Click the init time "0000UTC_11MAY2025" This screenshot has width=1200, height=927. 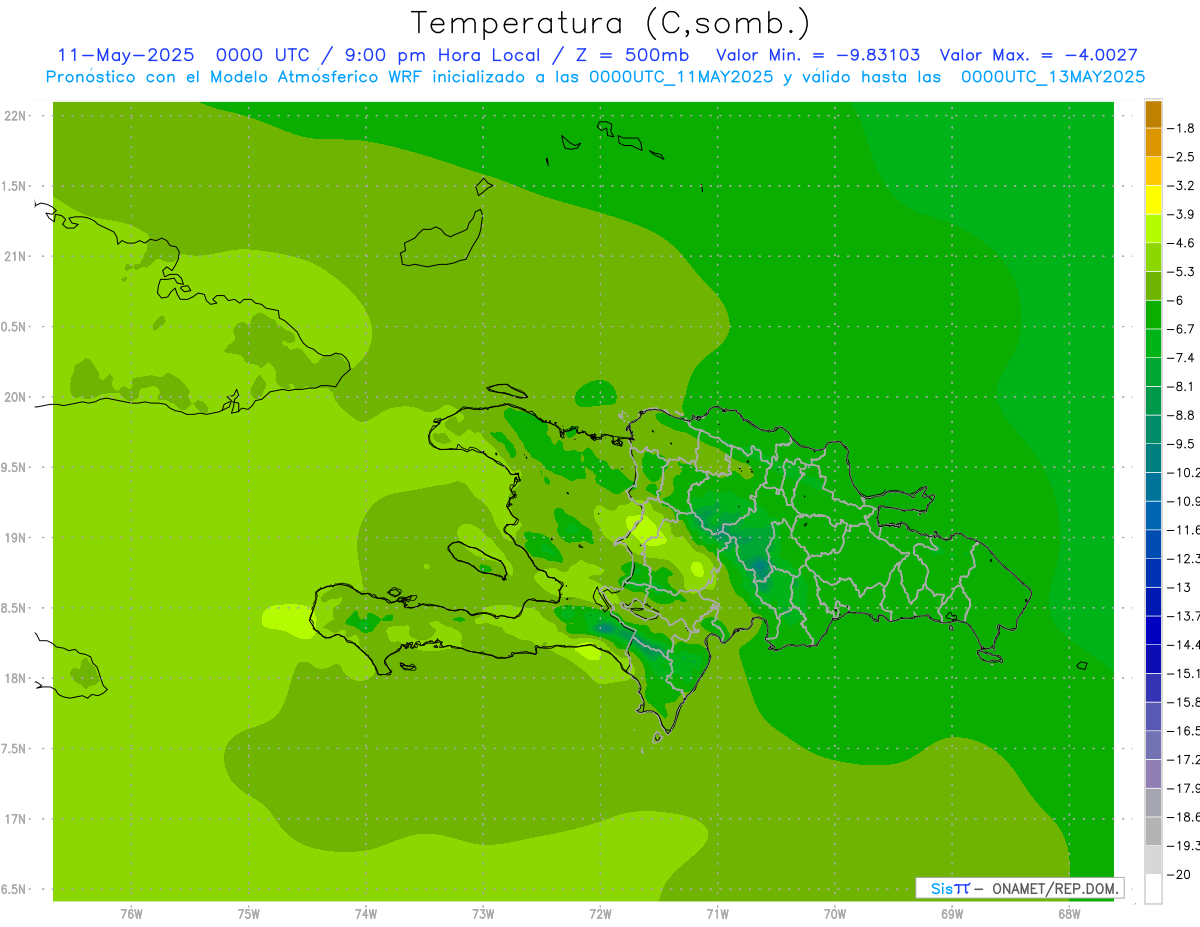(680, 77)
